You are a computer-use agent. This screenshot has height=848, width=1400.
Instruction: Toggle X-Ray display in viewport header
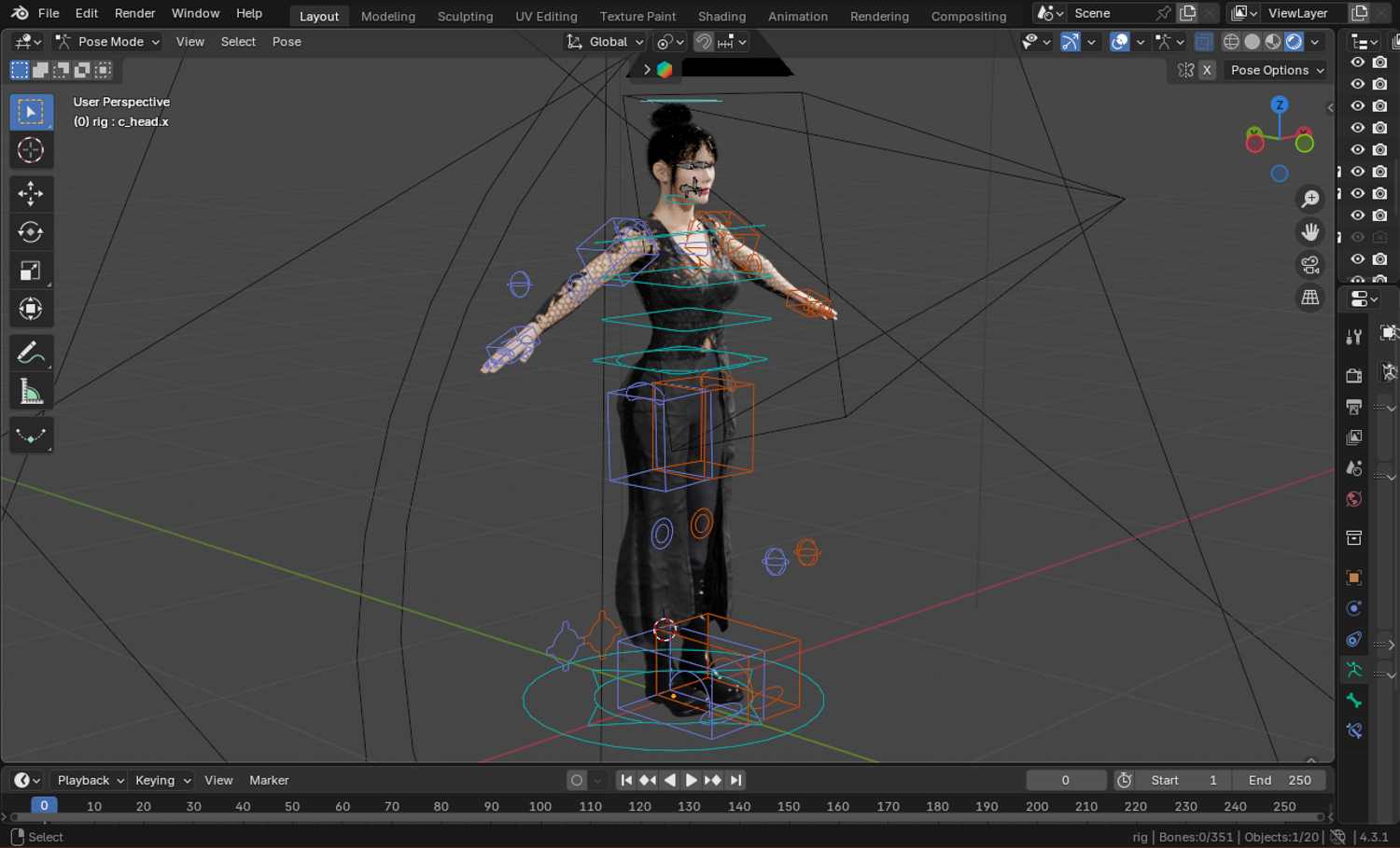[x=1204, y=42]
